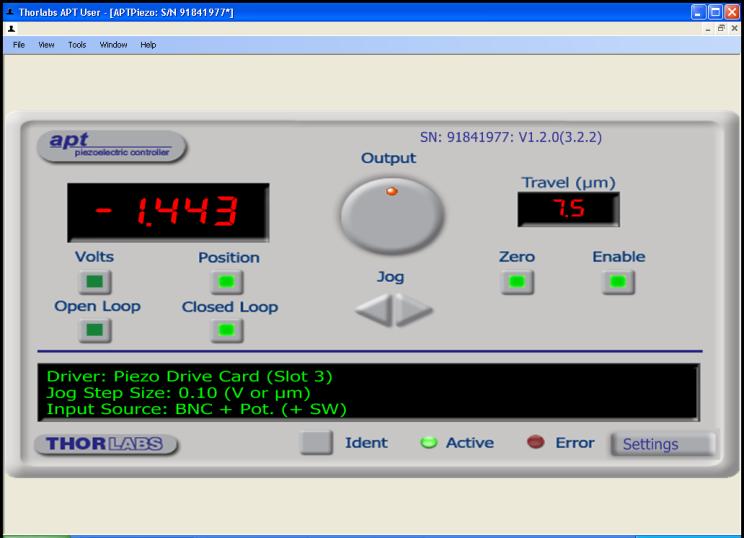Jog left with the left arrow
The height and width of the screenshot is (538, 744).
[374, 310]
